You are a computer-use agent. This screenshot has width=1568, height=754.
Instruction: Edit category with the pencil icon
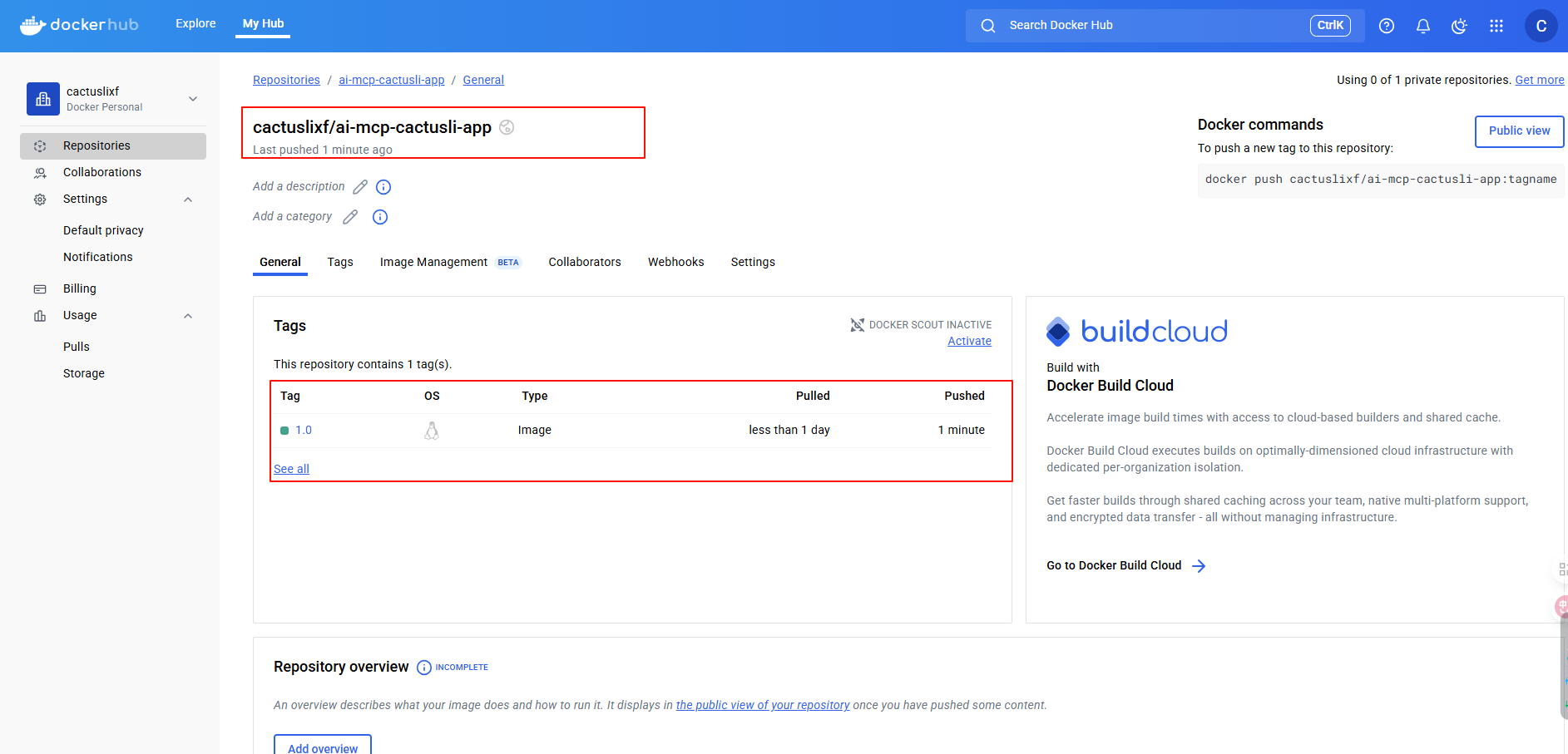tap(350, 217)
